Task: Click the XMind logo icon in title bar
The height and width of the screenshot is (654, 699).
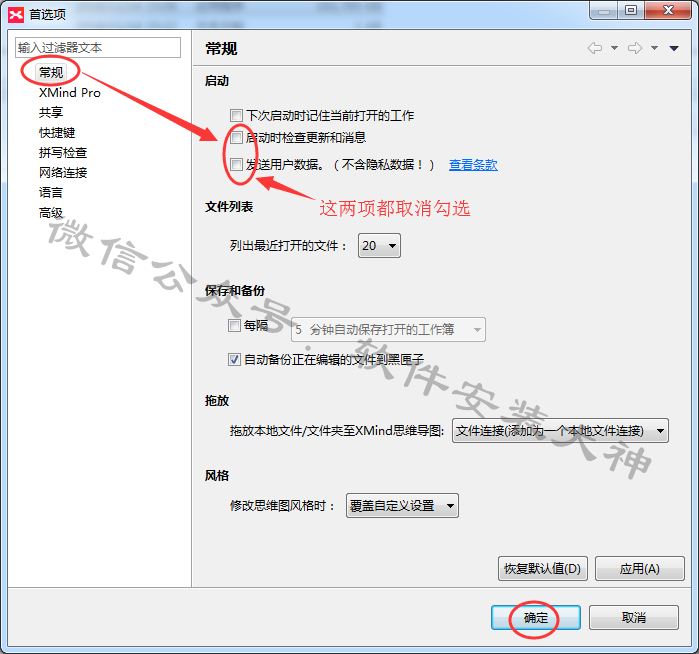Action: [x=16, y=15]
